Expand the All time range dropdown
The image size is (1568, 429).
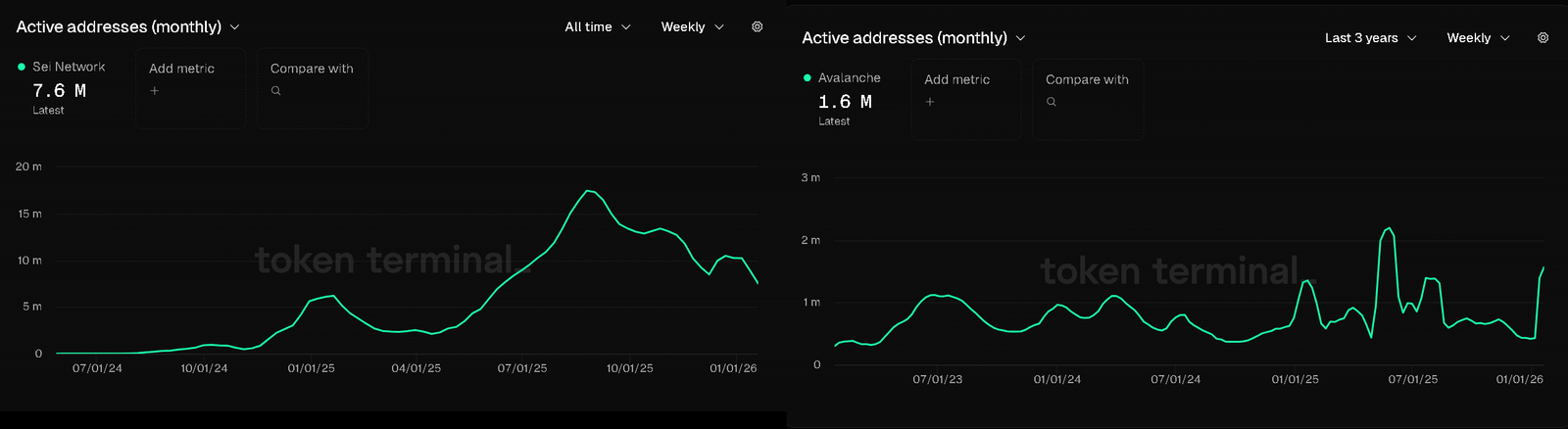[597, 27]
